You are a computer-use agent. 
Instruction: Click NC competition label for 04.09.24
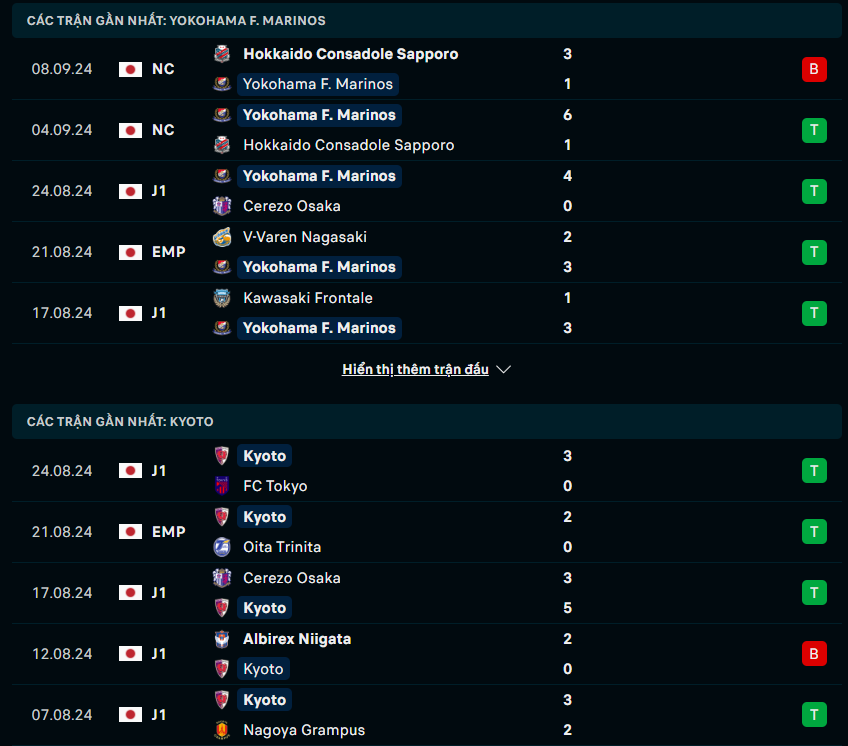point(163,130)
